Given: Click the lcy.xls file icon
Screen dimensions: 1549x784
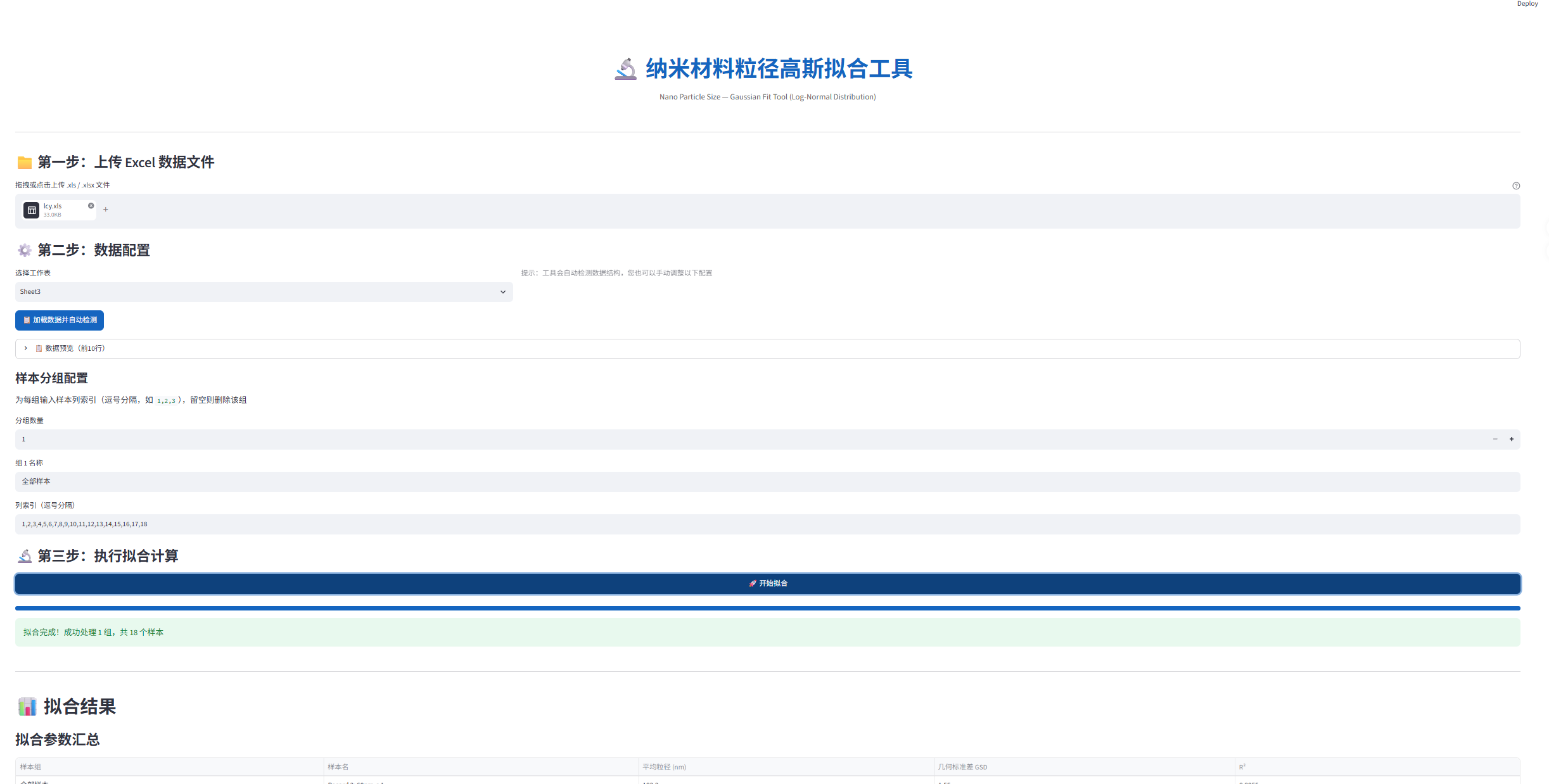Looking at the screenshot, I should (x=32, y=210).
